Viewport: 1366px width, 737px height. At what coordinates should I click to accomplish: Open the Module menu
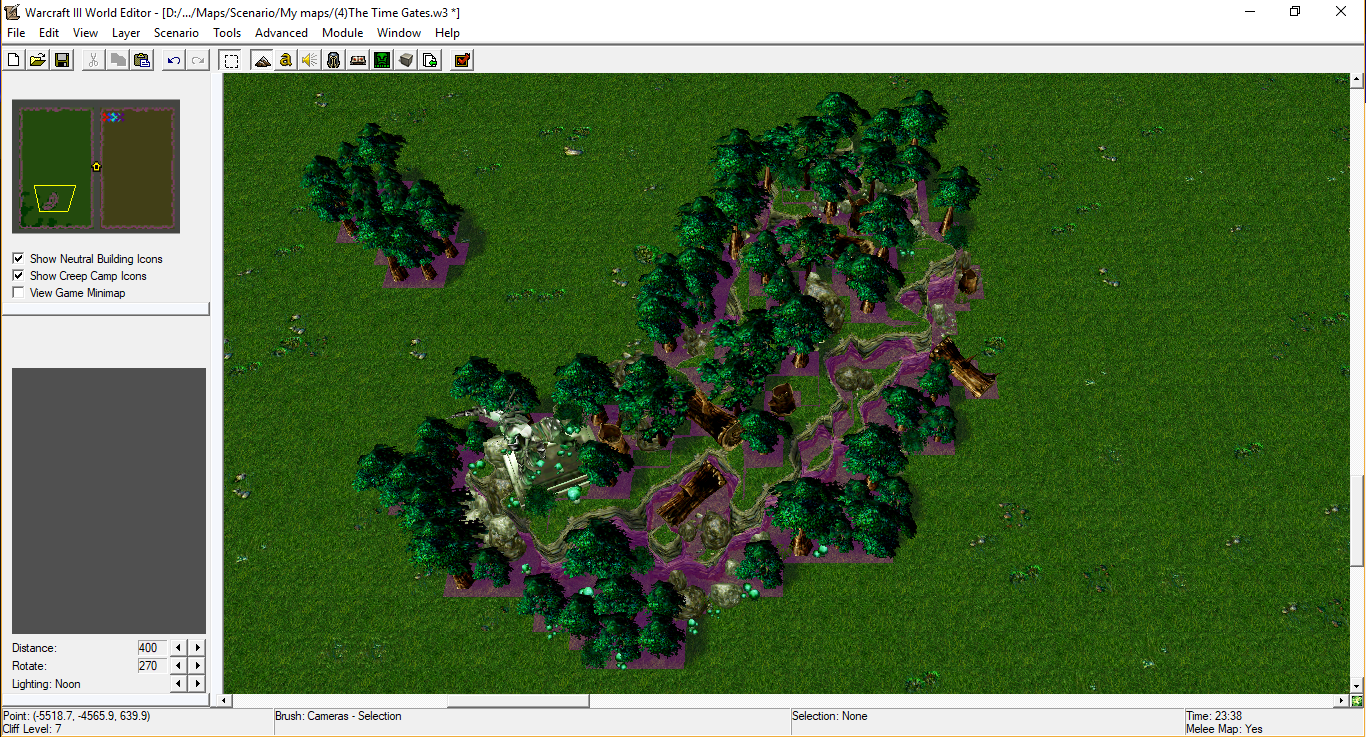click(342, 33)
